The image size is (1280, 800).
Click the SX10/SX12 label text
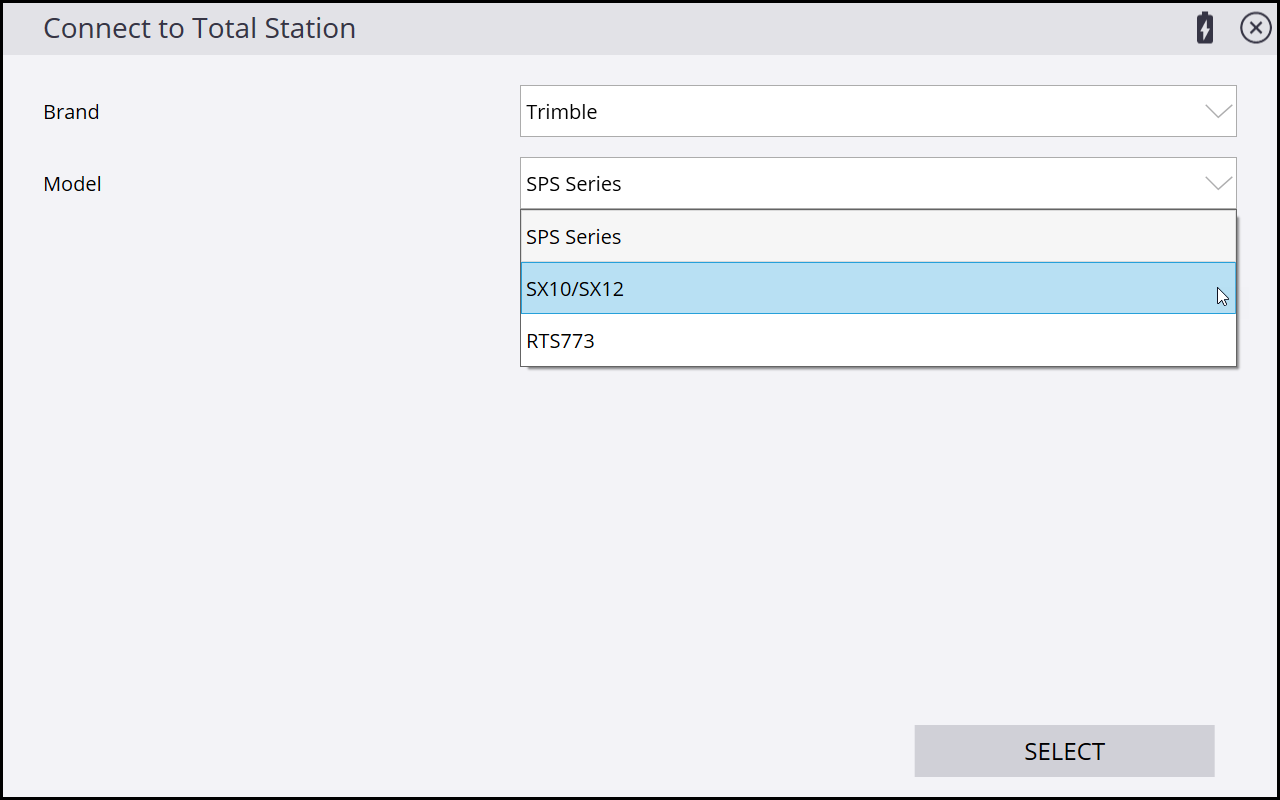point(575,289)
